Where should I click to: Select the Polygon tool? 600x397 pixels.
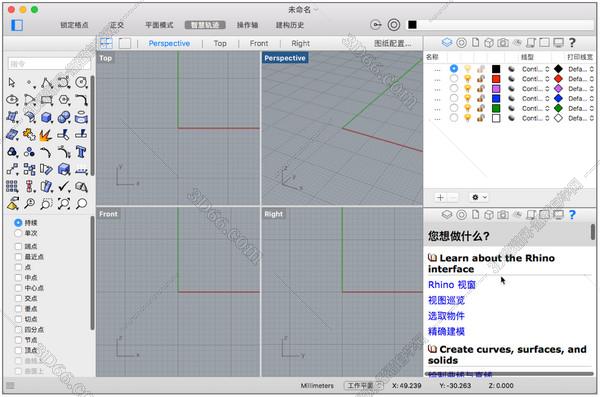64,100
